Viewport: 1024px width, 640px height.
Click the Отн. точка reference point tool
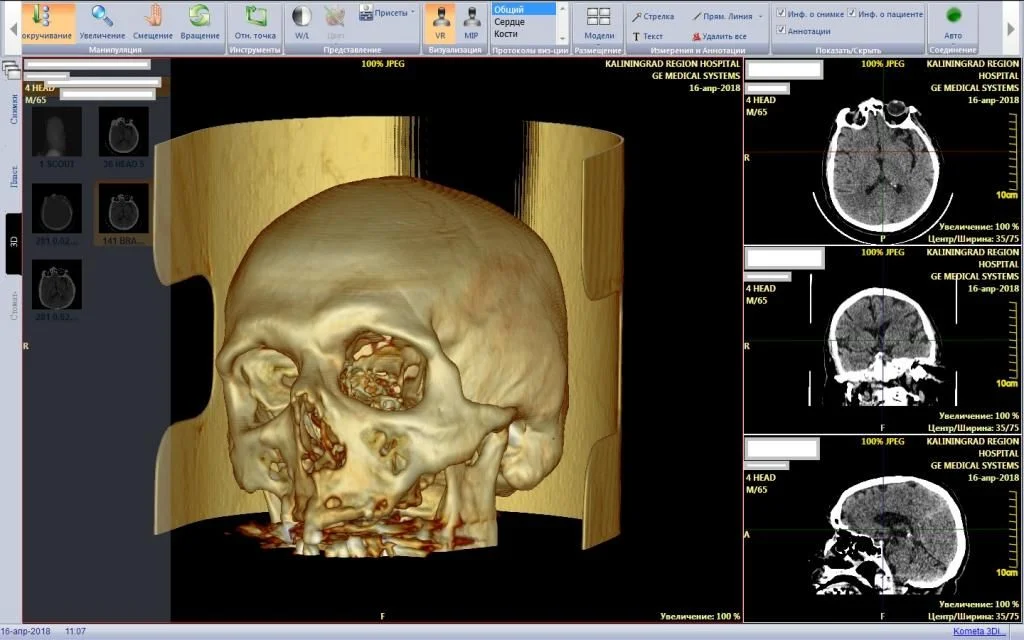(x=255, y=22)
